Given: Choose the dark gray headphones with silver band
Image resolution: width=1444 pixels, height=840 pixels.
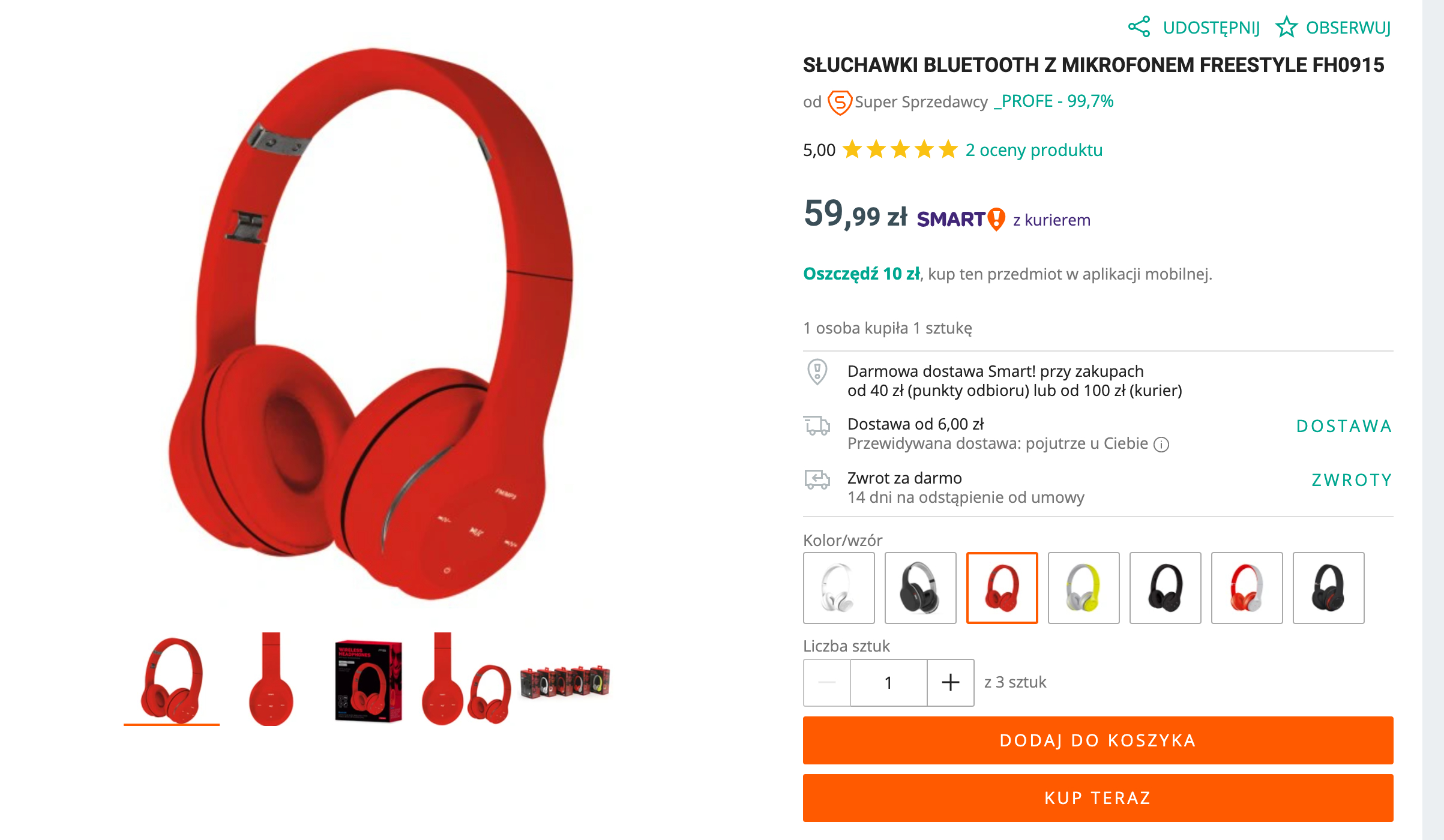Looking at the screenshot, I should click(921, 588).
